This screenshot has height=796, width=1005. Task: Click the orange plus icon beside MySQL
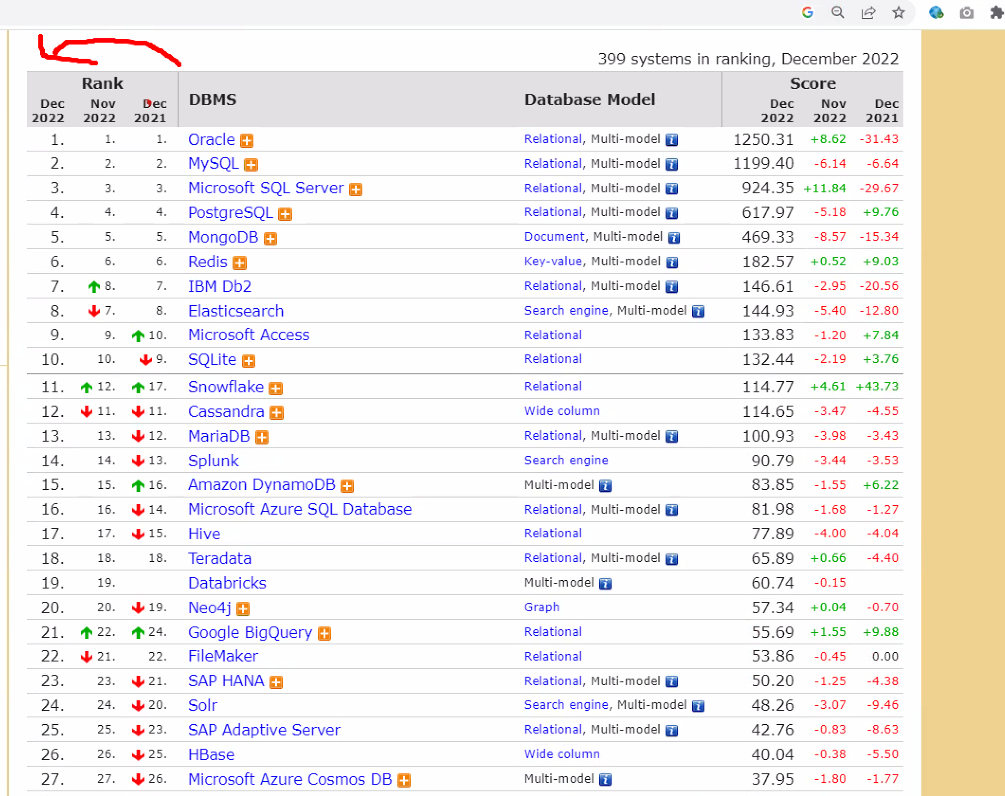[251, 165]
